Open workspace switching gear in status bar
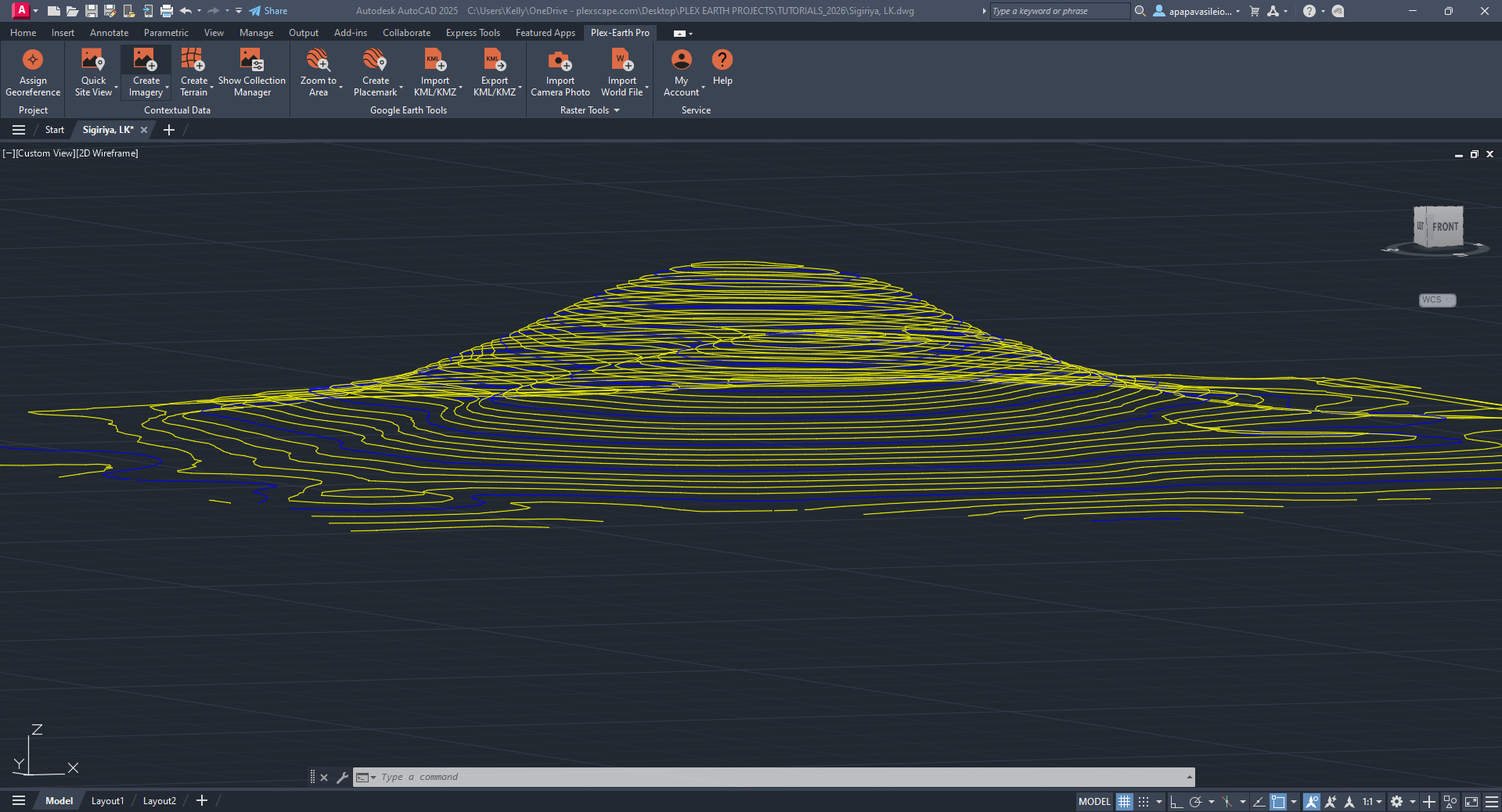 tap(1397, 802)
